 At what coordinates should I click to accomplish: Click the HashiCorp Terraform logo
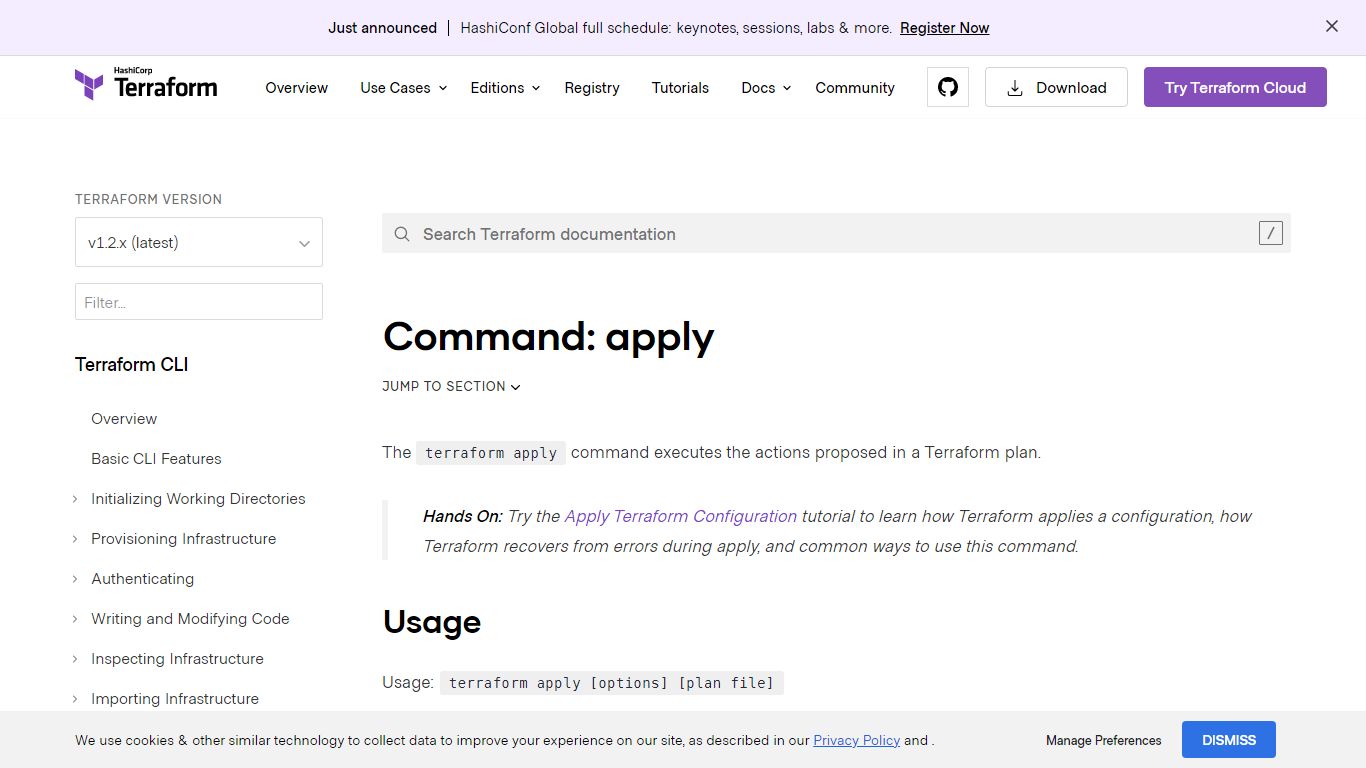[146, 84]
